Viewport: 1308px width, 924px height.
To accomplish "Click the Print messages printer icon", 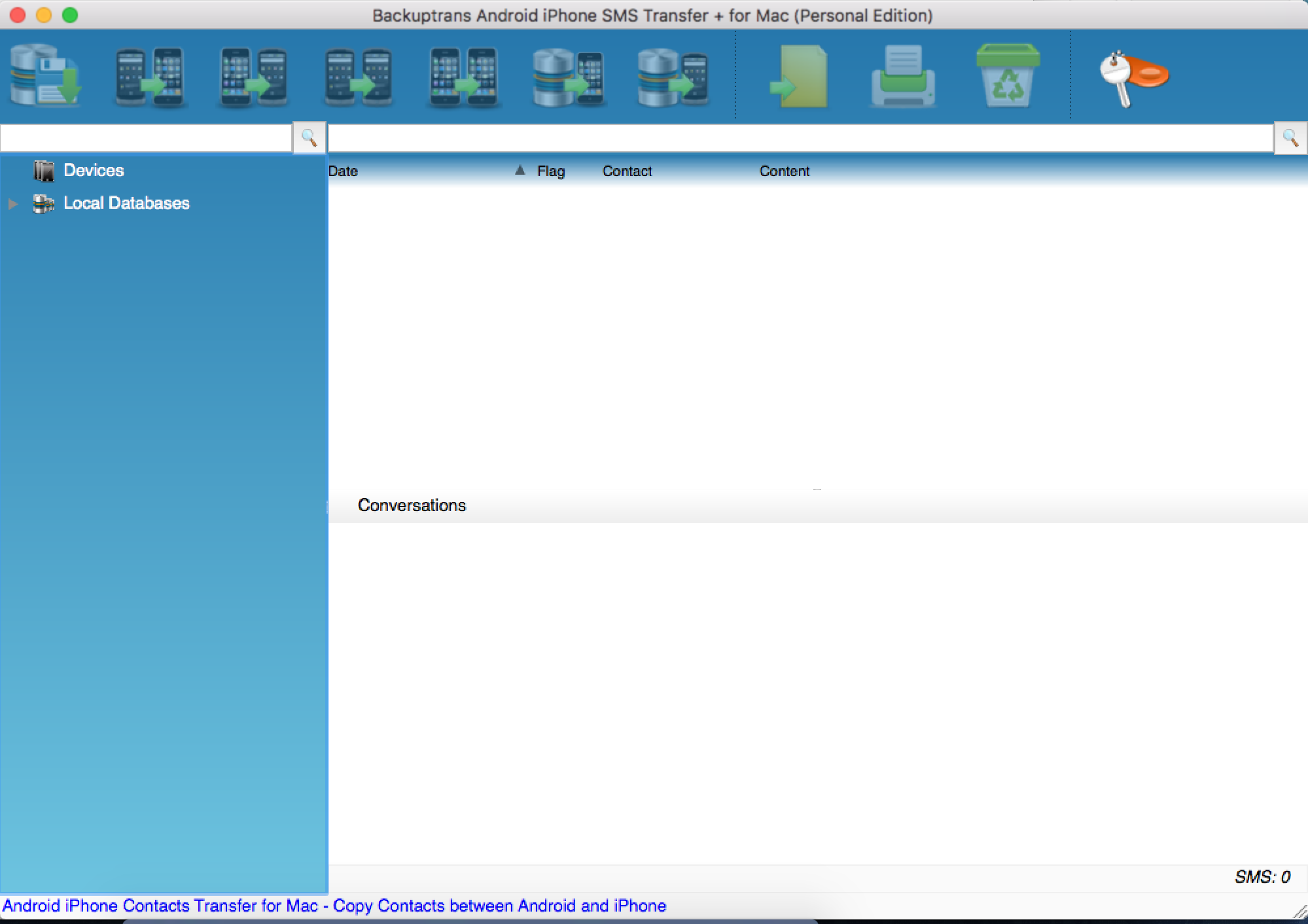I will point(904,77).
